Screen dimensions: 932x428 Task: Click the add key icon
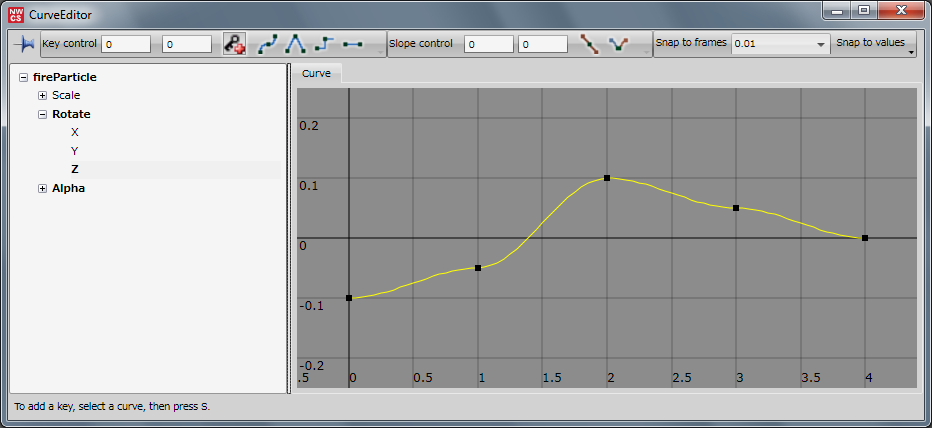coord(234,45)
